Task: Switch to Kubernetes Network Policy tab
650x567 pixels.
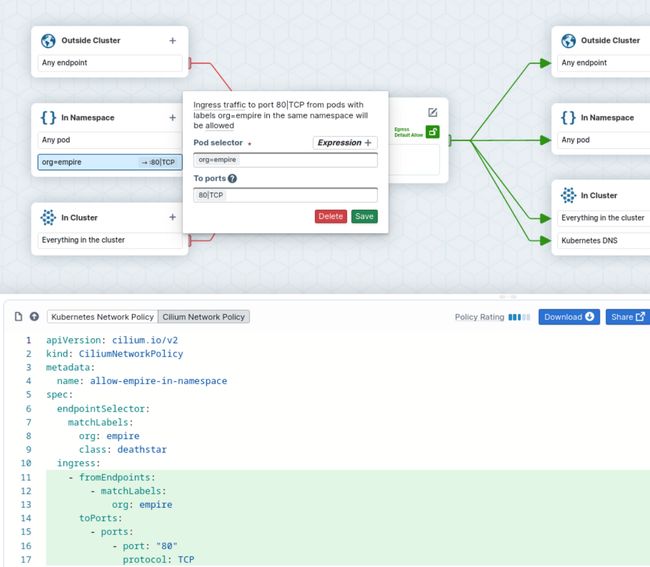Action: pos(102,317)
